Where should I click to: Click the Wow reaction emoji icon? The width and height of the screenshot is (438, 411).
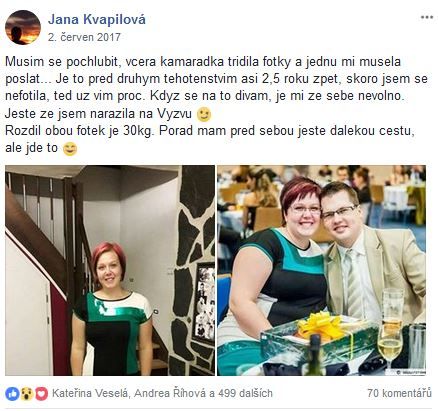click(27, 394)
